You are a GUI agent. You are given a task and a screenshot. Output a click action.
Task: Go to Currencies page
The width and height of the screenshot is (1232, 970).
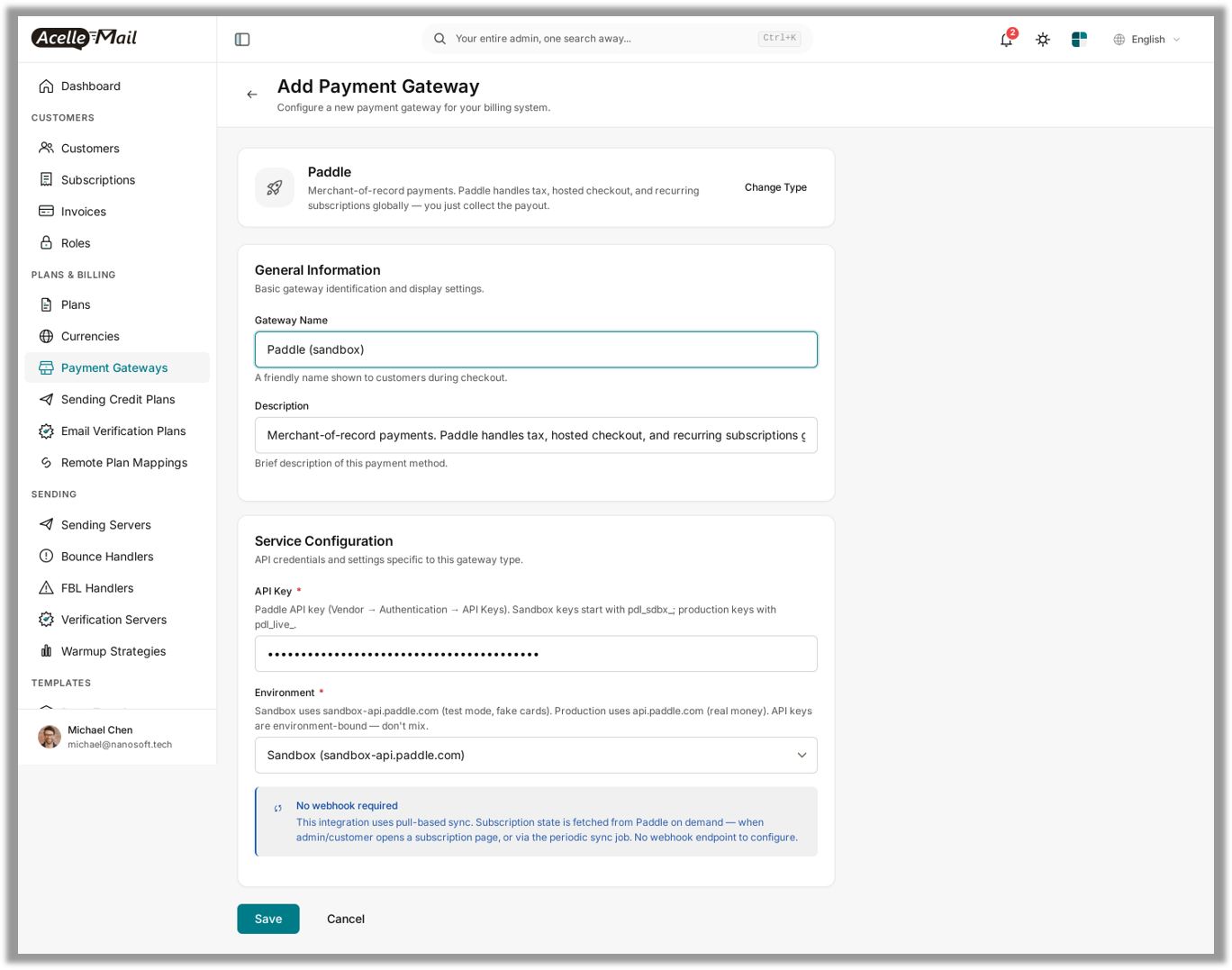[117, 336]
